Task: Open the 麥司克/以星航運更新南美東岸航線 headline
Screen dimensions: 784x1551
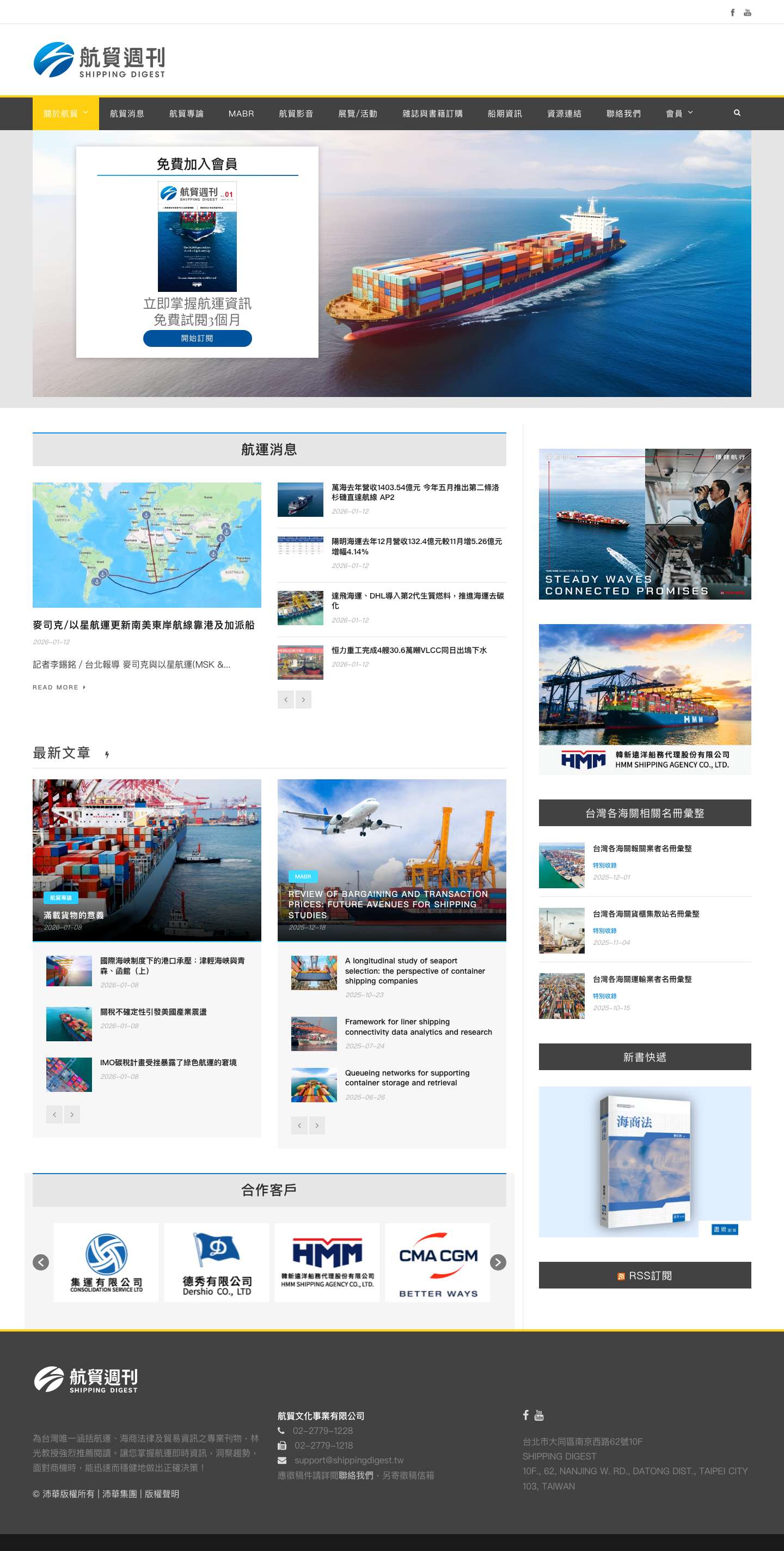Action: click(x=143, y=625)
